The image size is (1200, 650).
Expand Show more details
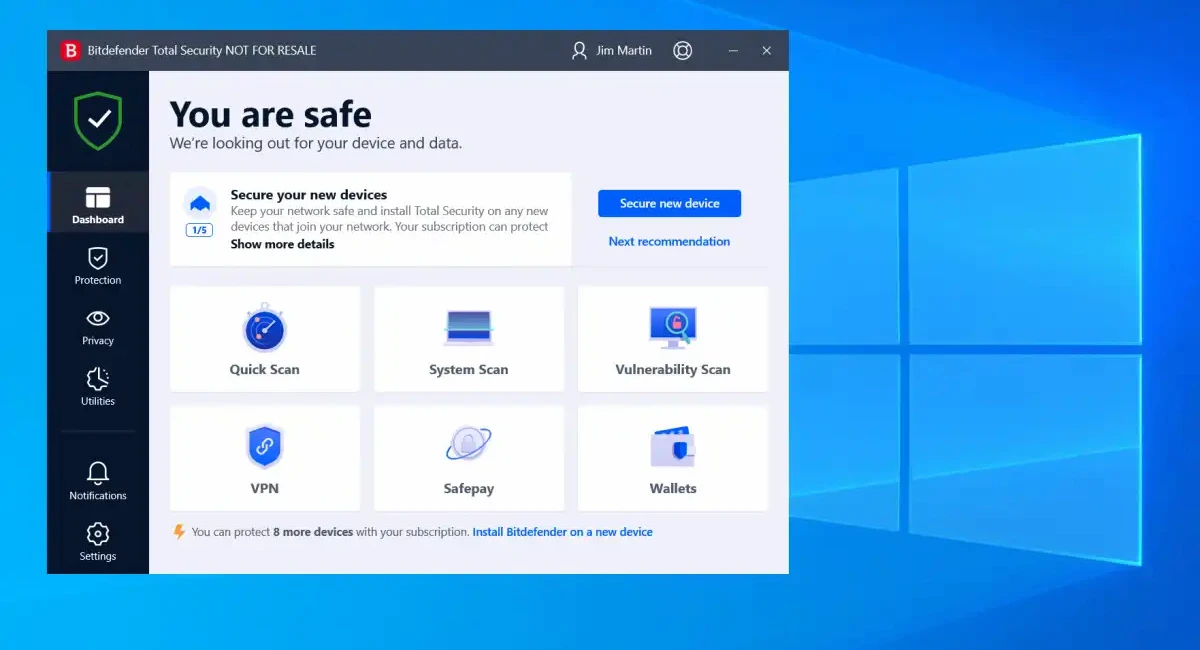[282, 244]
